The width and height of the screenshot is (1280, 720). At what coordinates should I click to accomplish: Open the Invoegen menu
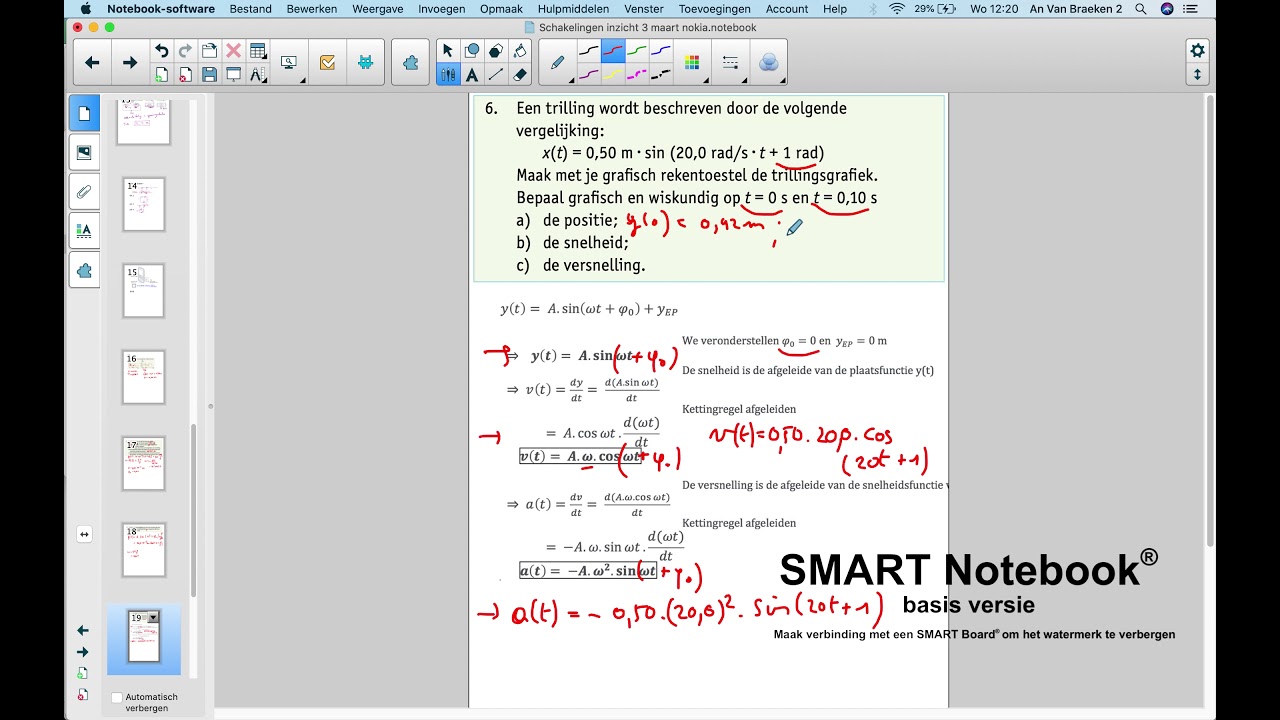(x=441, y=9)
